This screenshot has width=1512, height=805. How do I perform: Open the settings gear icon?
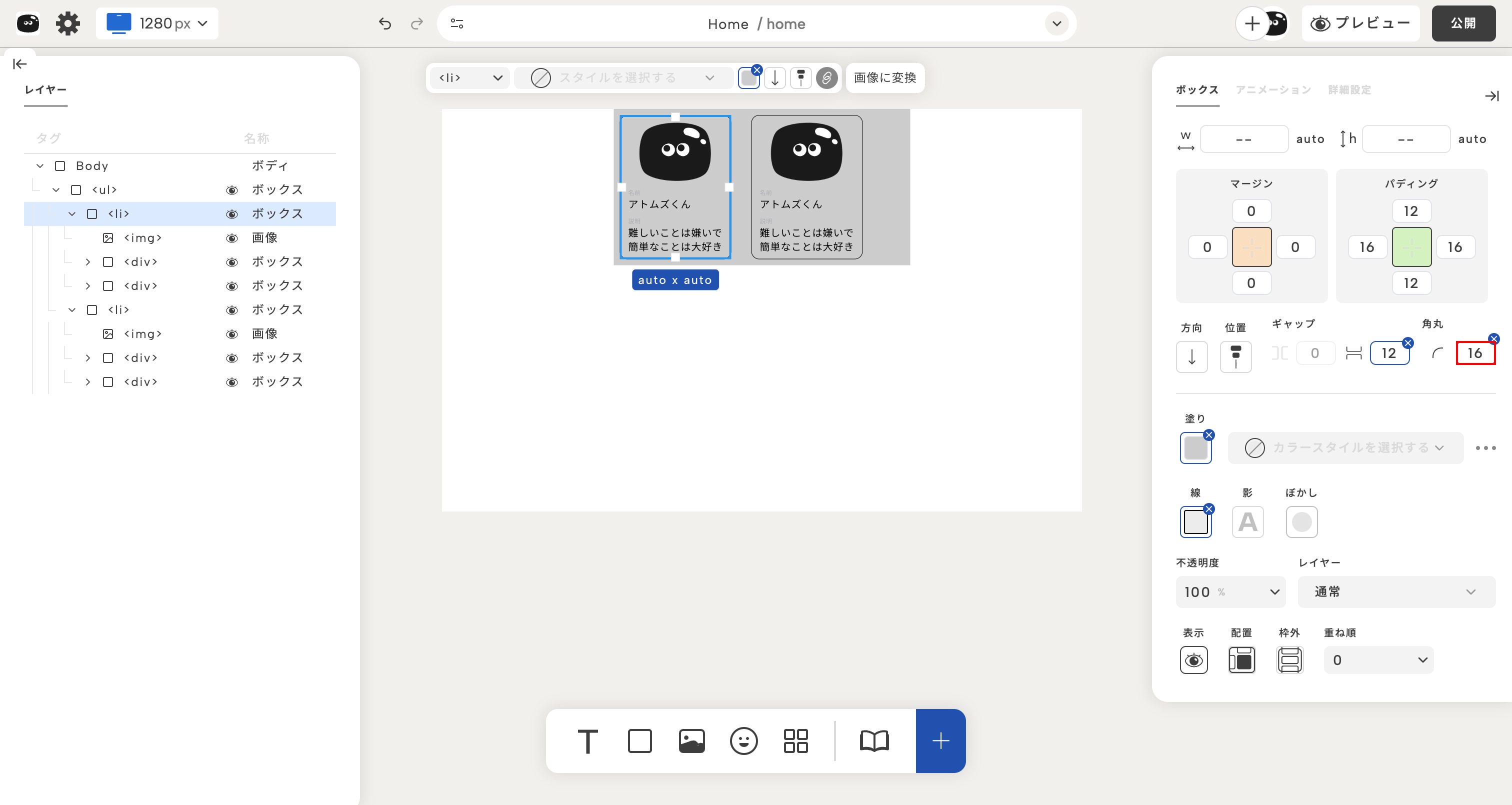pyautogui.click(x=67, y=23)
